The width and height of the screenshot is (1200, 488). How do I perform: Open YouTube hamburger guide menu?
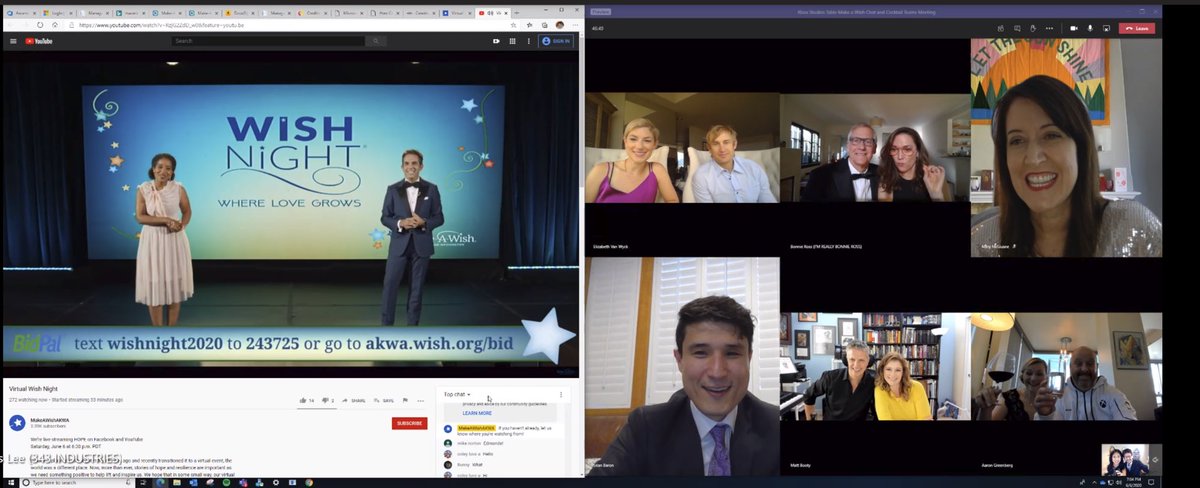point(13,41)
